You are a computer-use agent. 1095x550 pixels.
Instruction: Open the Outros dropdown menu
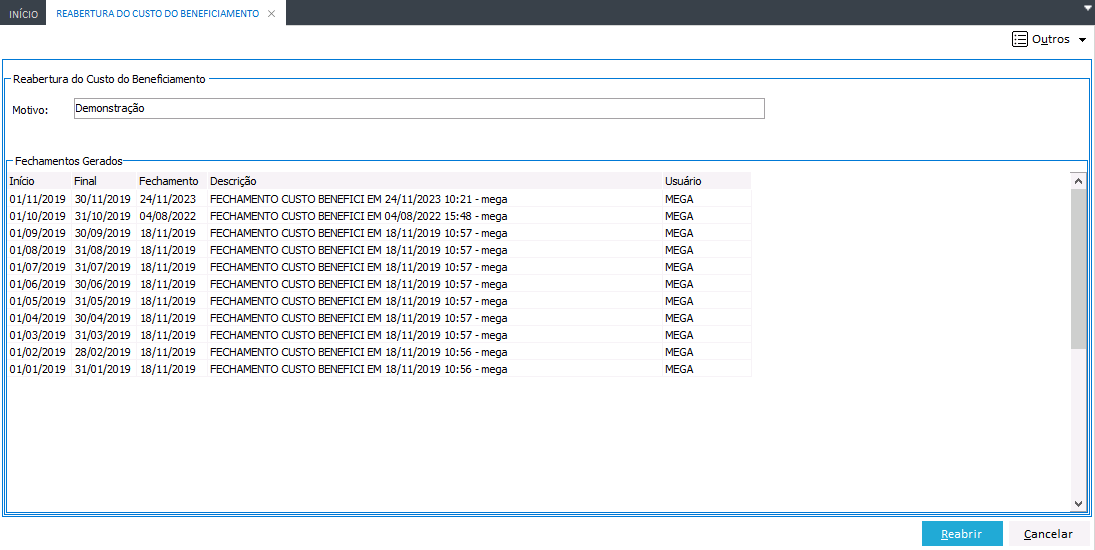tap(1050, 39)
